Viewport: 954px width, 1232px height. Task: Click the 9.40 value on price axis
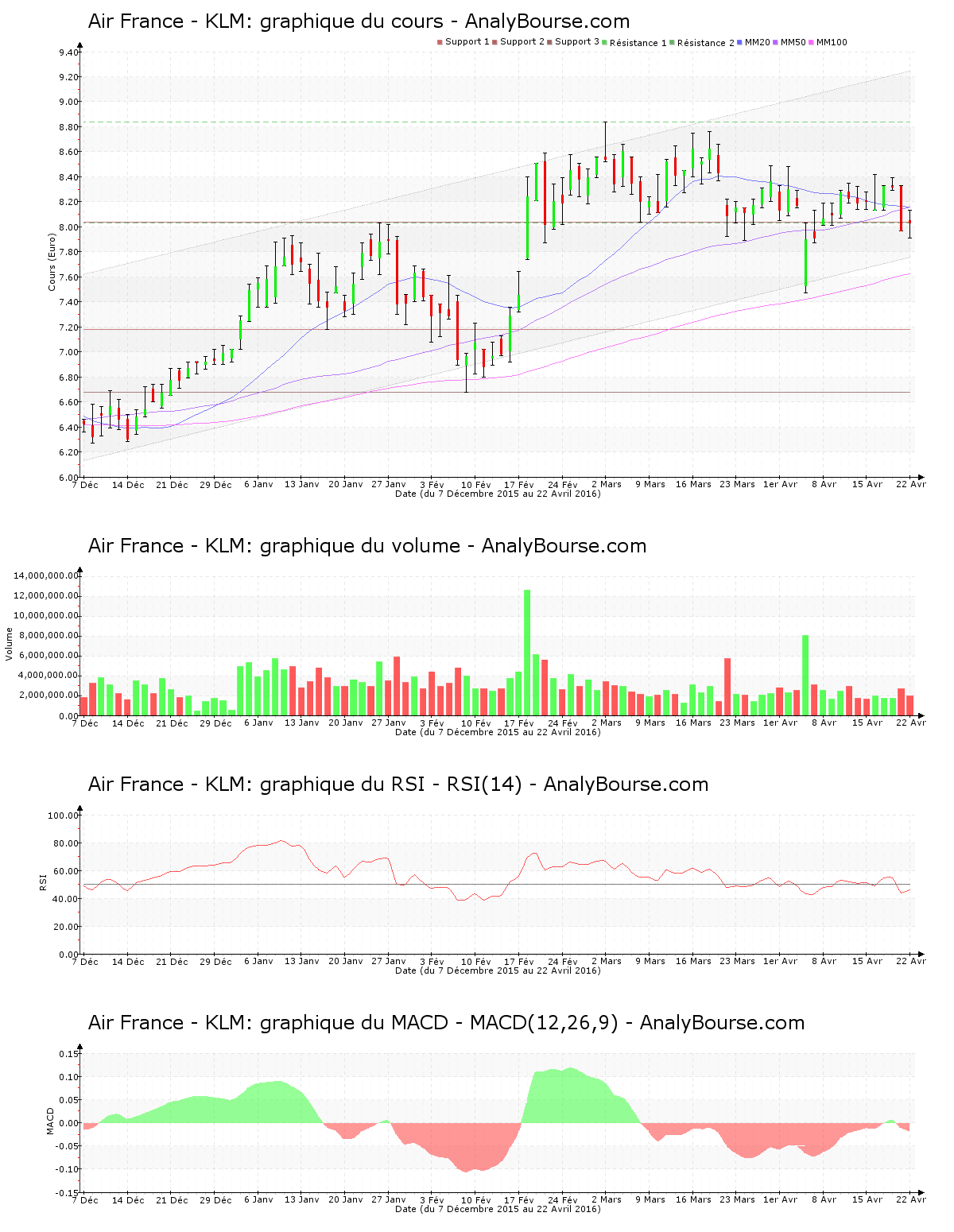point(68,52)
